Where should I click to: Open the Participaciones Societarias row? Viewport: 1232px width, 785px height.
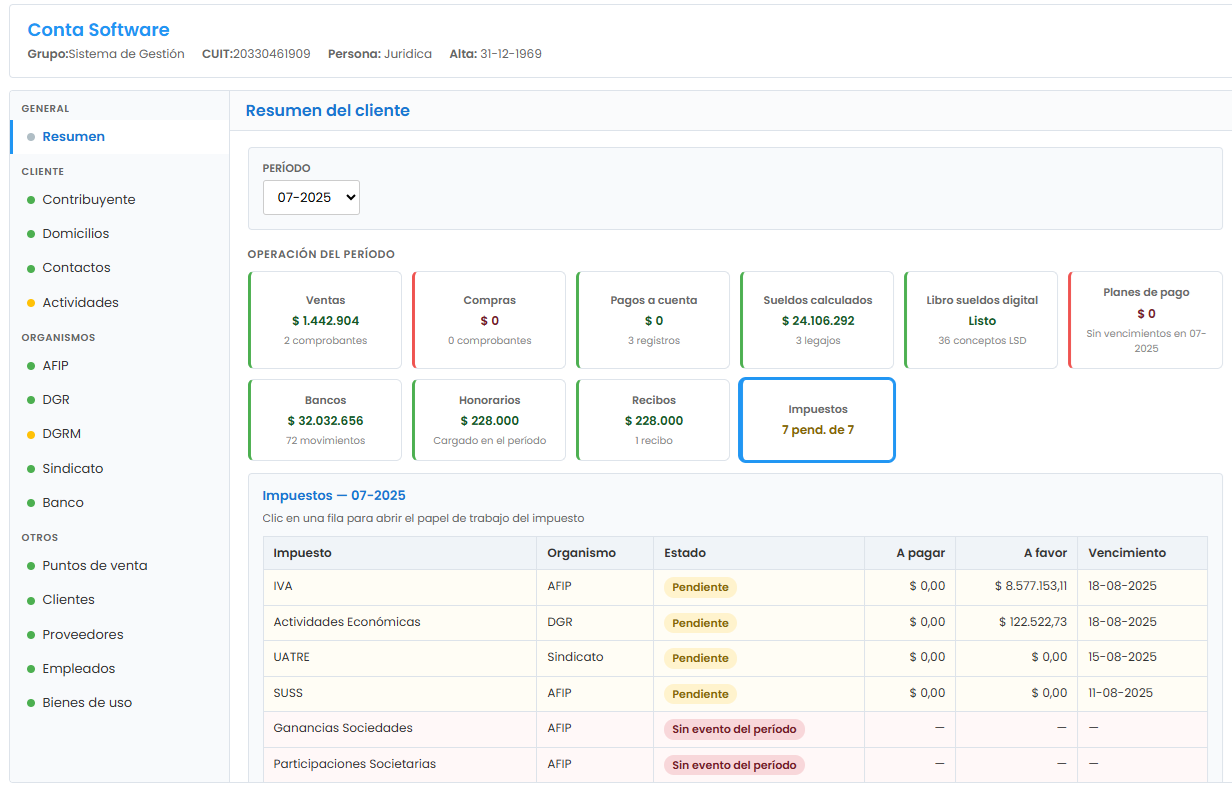[735, 765]
